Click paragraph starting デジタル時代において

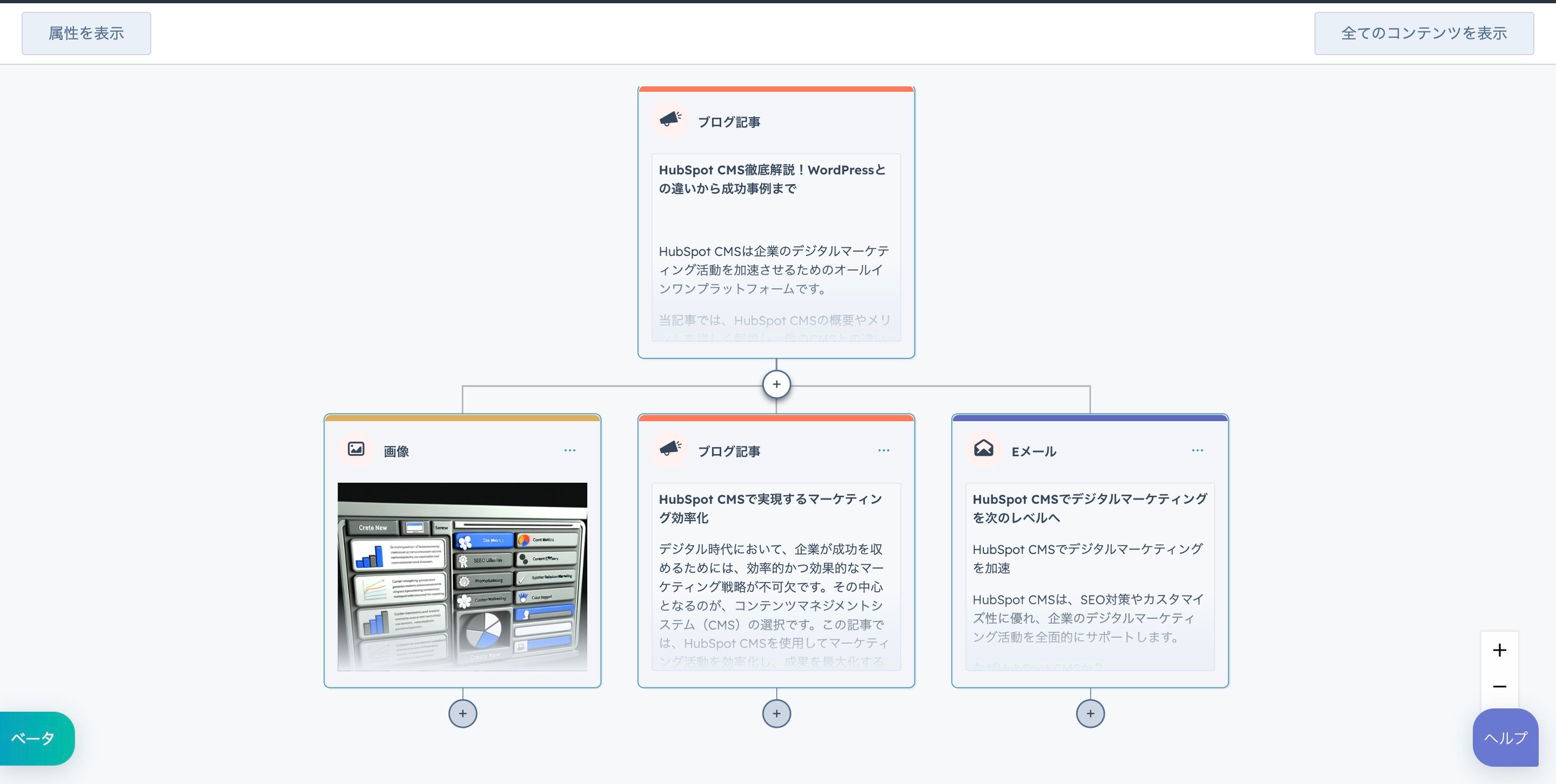[774, 605]
